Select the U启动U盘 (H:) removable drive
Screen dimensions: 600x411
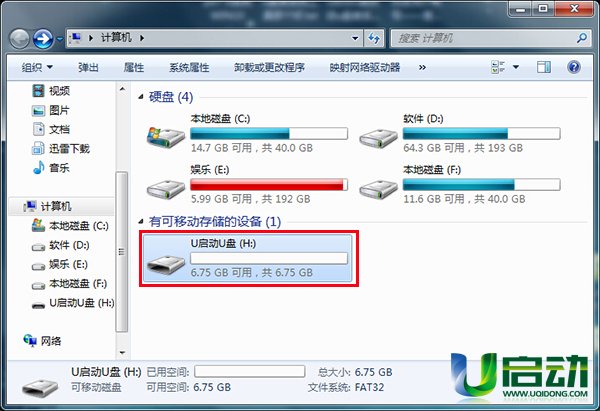click(248, 258)
